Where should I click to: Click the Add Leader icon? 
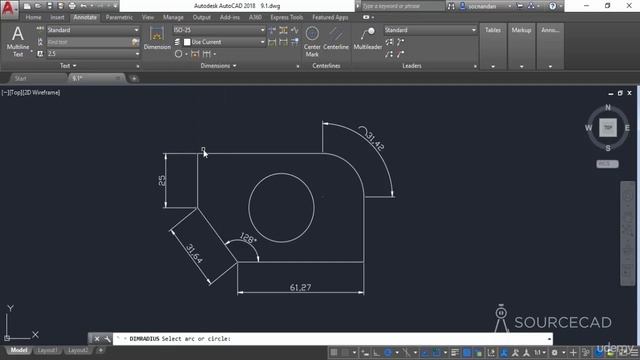(400, 42)
